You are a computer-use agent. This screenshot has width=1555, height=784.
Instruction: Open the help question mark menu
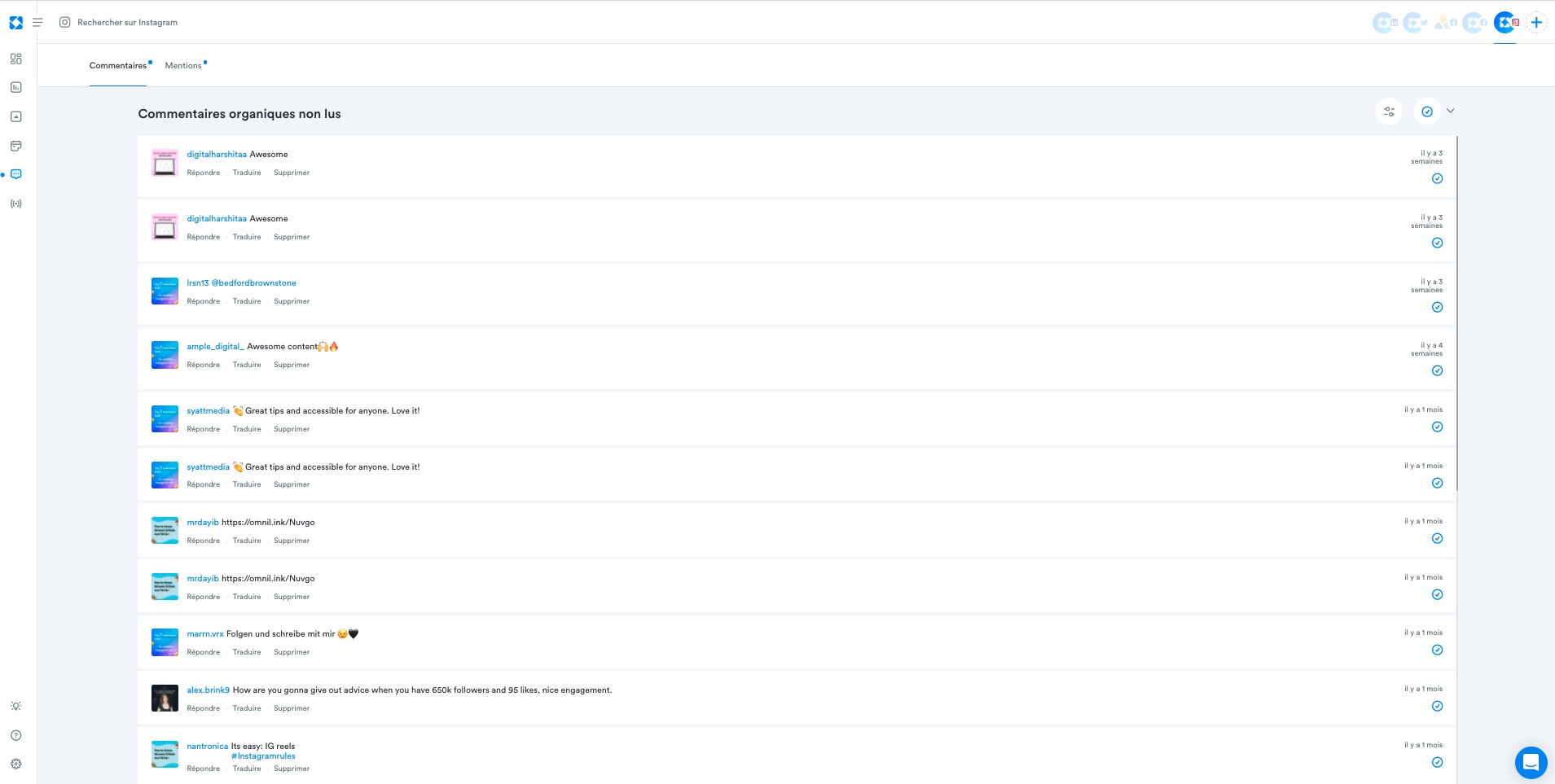[x=15, y=734]
